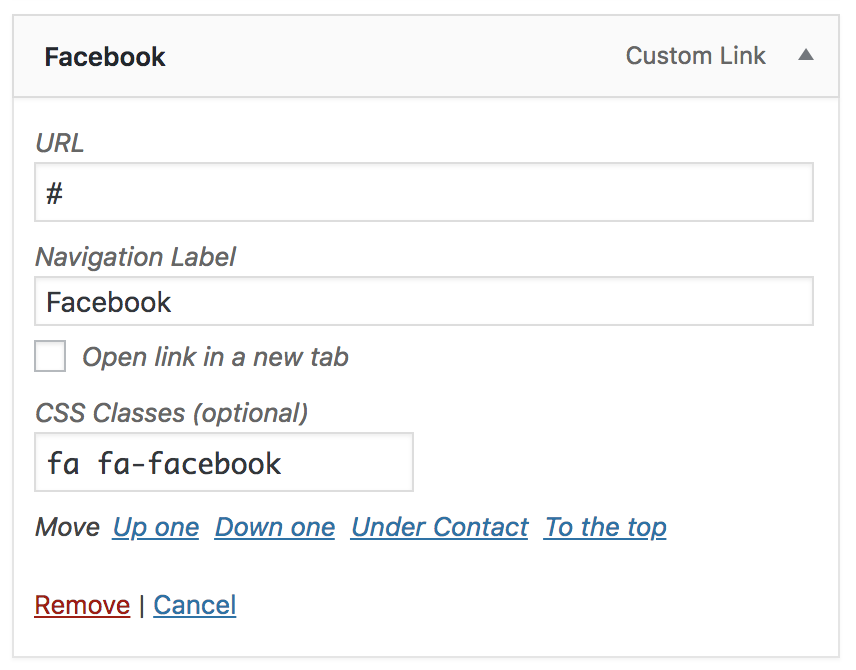This screenshot has width=856, height=670.
Task: Click the Custom Link type text
Action: pos(695,56)
